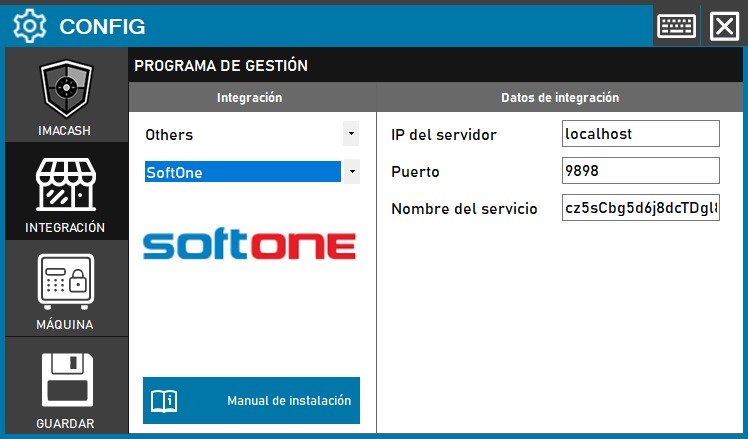This screenshot has height=439, width=748.
Task: Focus the Puerto field showing 9898
Action: [641, 171]
